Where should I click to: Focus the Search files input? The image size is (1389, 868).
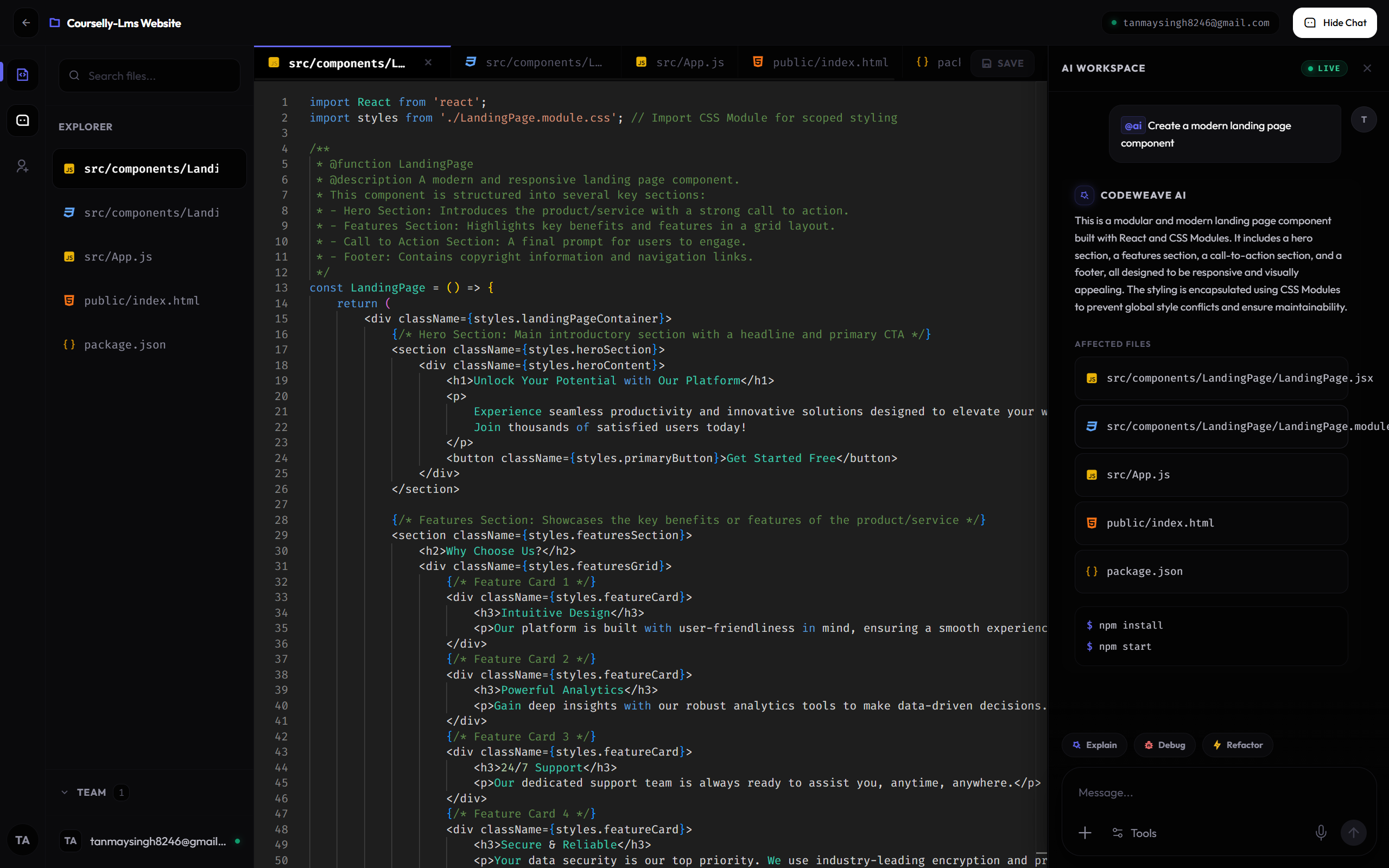149,75
